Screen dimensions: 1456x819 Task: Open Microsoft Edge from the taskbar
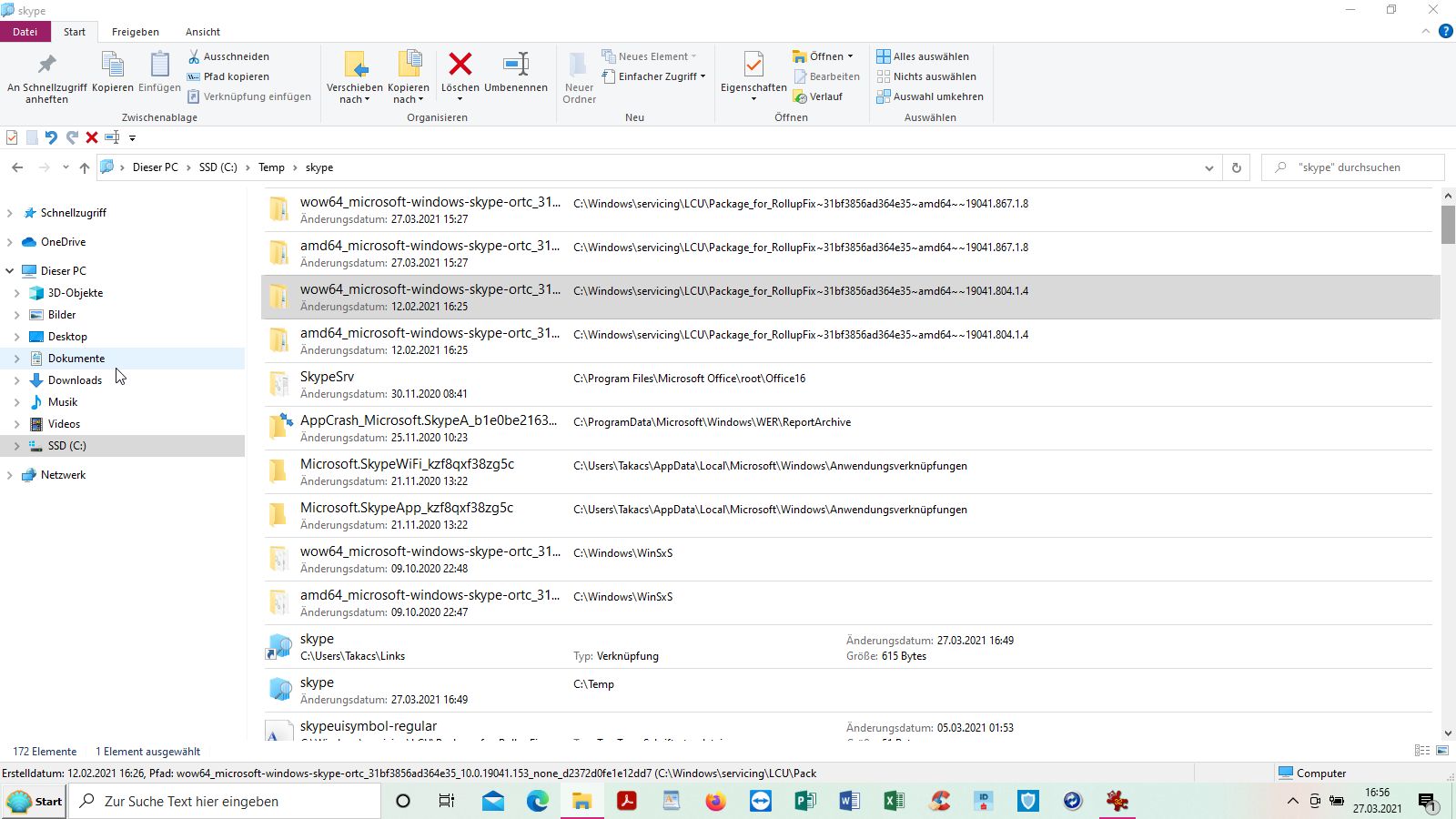pos(538,802)
